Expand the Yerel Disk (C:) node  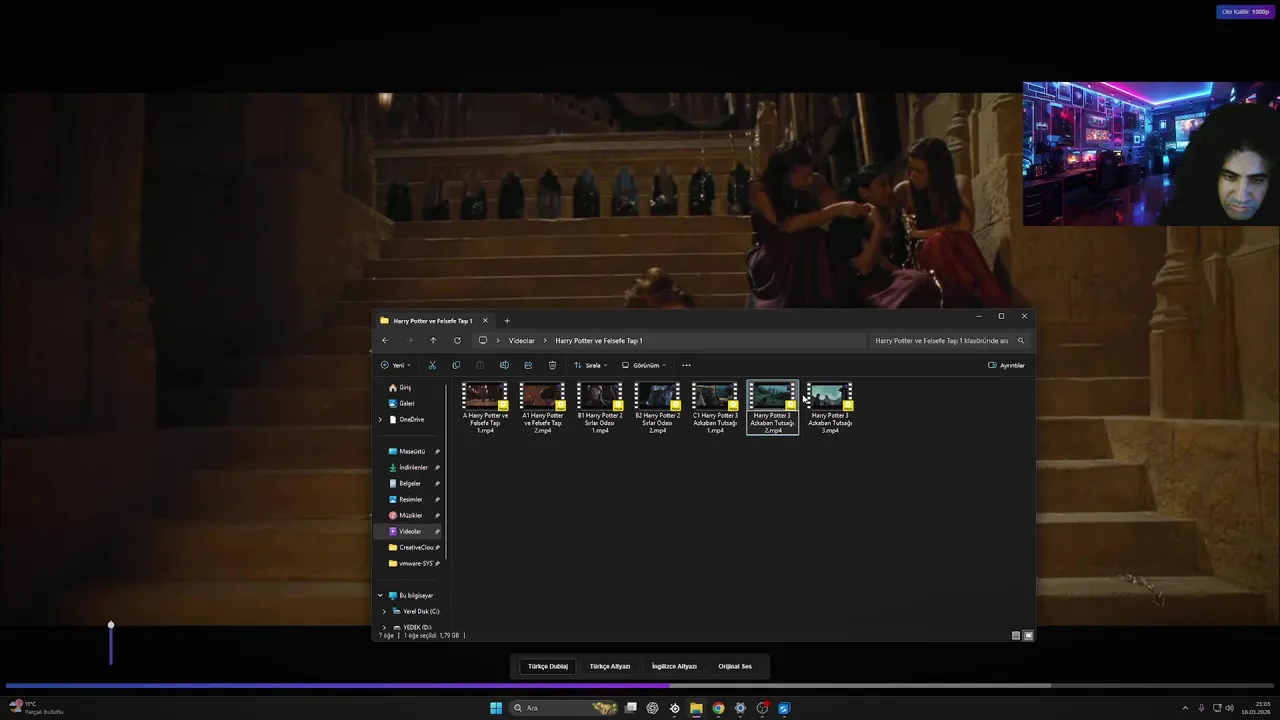coord(384,612)
